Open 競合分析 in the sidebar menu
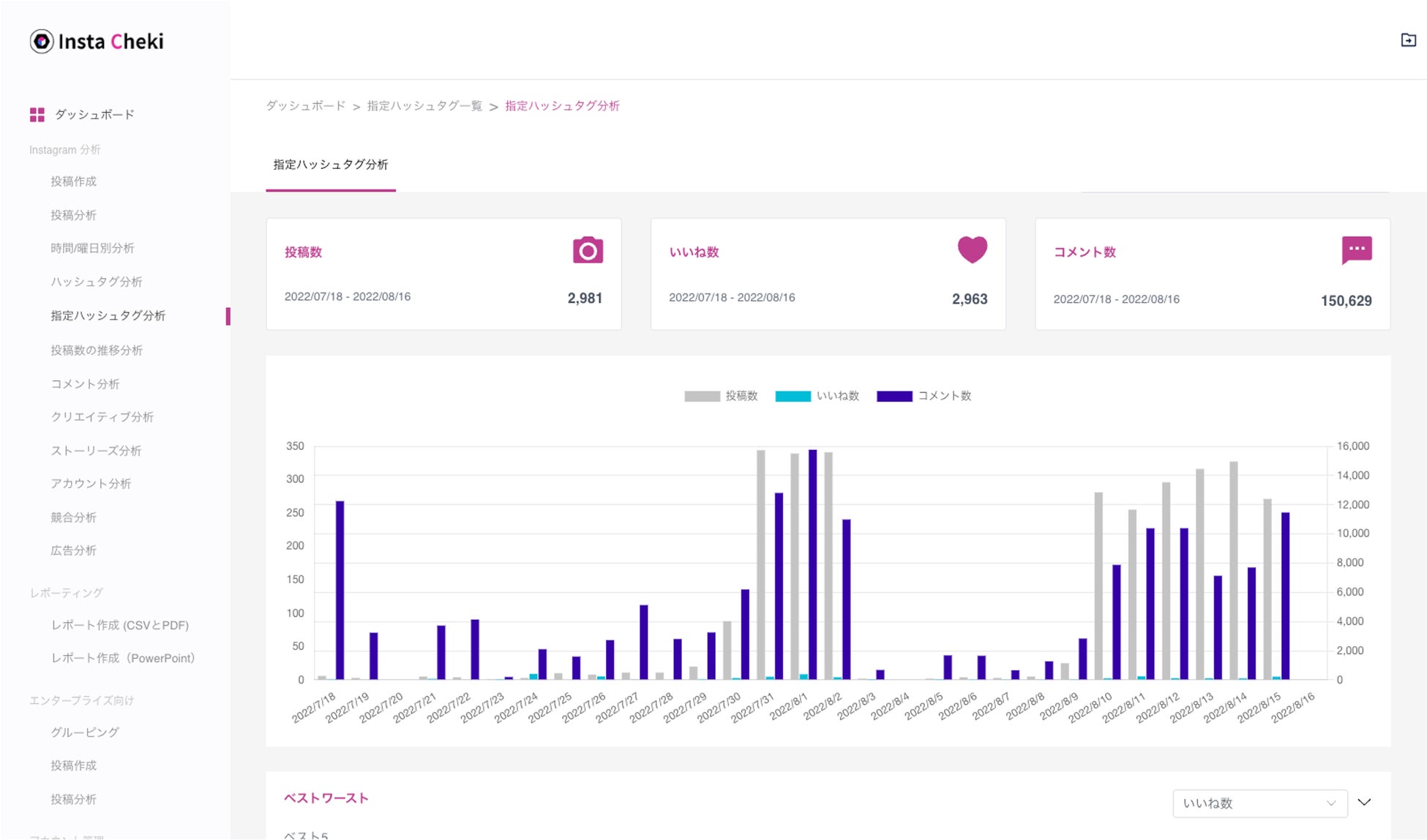Screen dimensions: 1427x840 pos(73,517)
